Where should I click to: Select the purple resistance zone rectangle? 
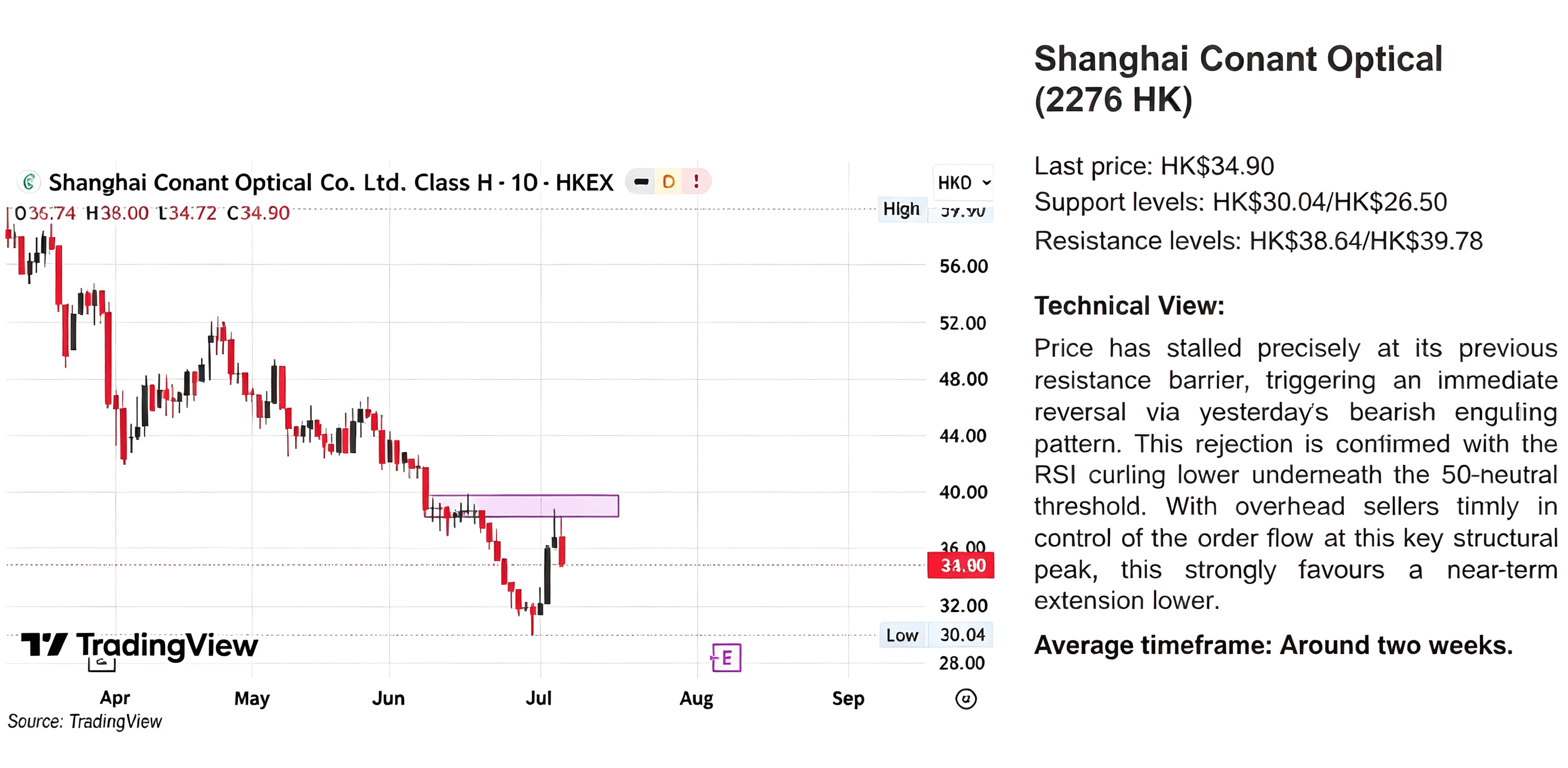click(x=523, y=506)
